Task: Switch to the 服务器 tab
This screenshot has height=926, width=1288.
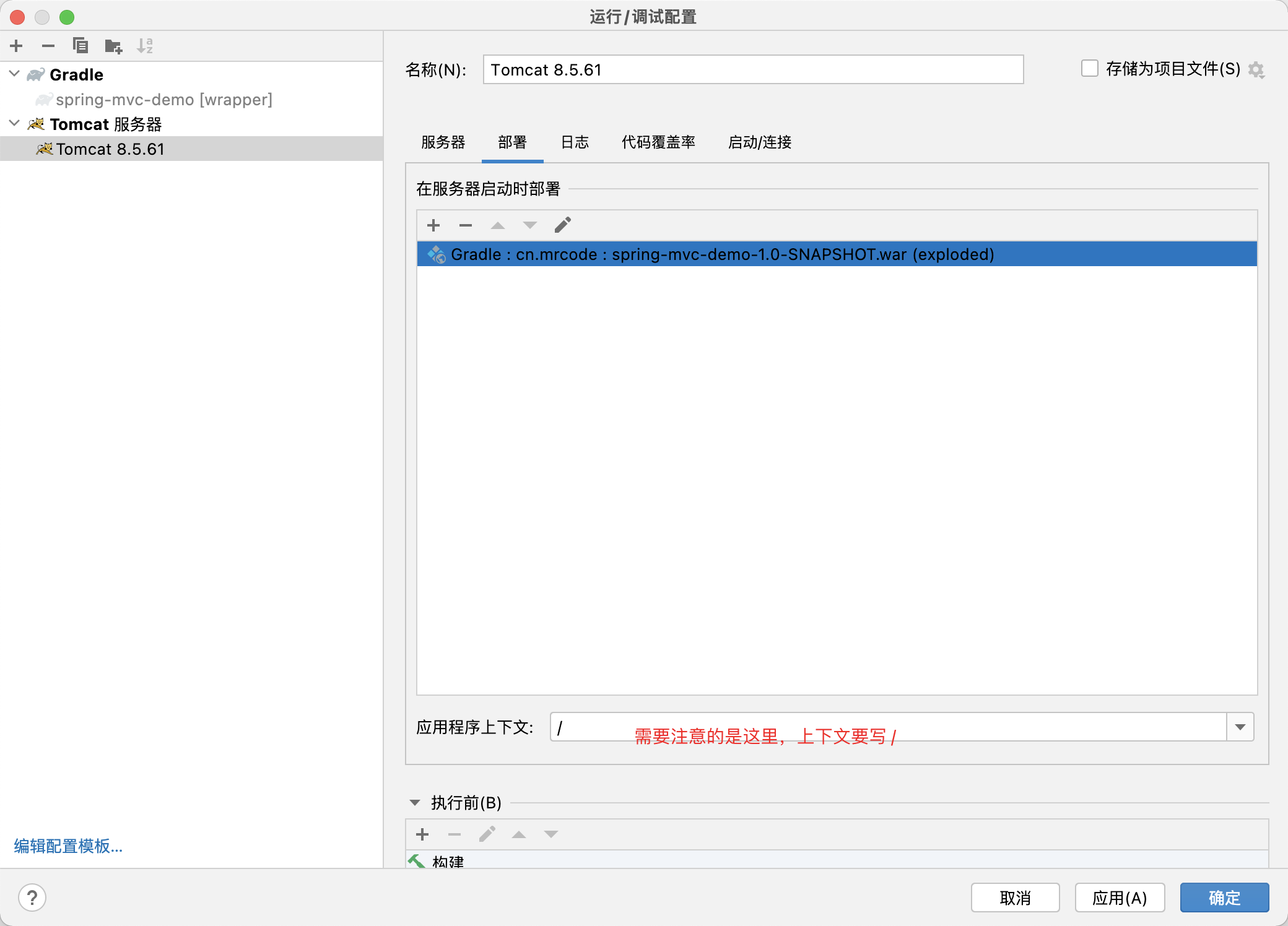Action: pos(443,142)
